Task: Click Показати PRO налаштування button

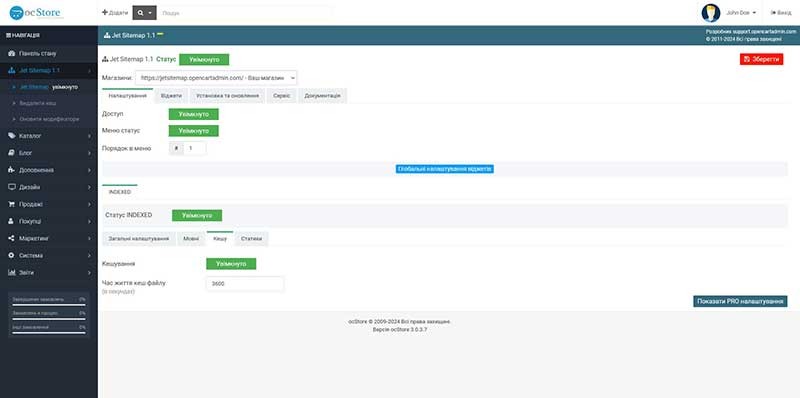Action: pyautogui.click(x=740, y=302)
